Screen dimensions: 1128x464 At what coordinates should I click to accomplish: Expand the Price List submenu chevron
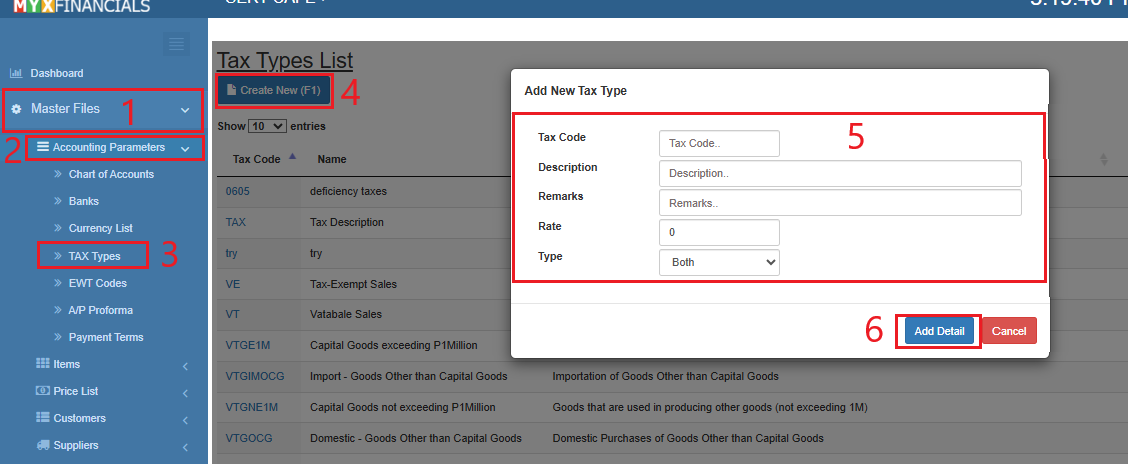[185, 393]
